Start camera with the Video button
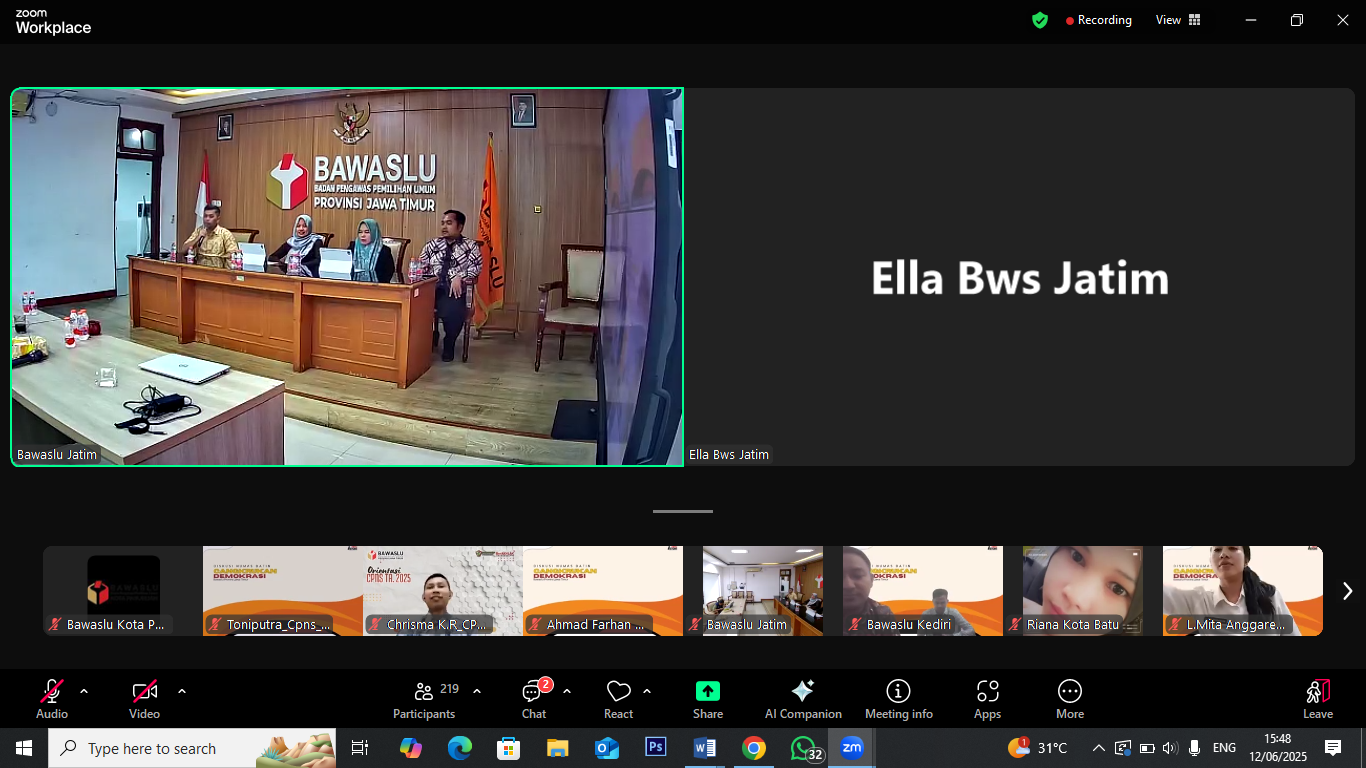Image resolution: width=1366 pixels, height=768 pixels. pyautogui.click(x=145, y=698)
